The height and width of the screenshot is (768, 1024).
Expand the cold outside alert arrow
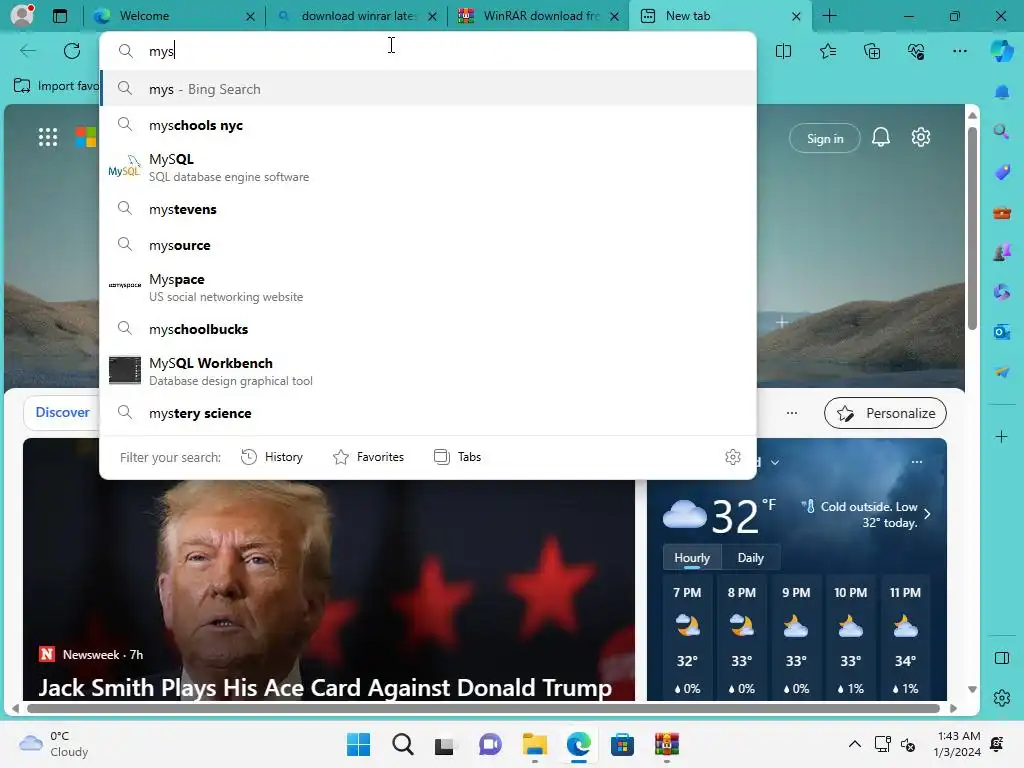point(927,514)
